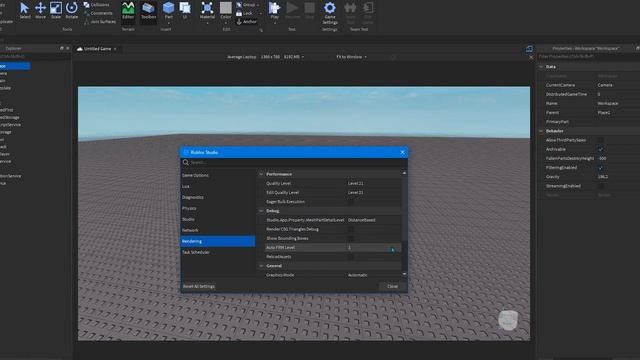Viewport: 640px width, 360px height.
Task: Switch to the Untitled Game tab
Action: [97, 49]
